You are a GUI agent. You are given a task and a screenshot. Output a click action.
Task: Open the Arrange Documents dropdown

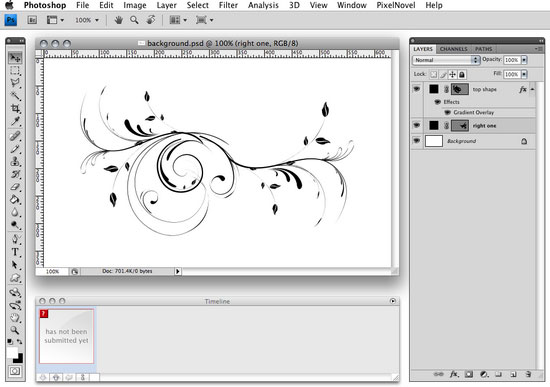[x=178, y=20]
